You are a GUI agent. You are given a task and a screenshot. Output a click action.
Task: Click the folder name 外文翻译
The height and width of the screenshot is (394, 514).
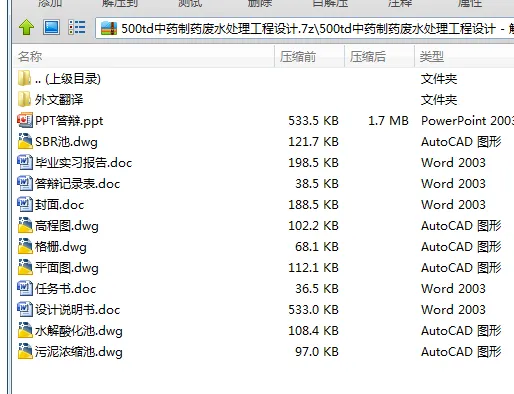(x=59, y=100)
